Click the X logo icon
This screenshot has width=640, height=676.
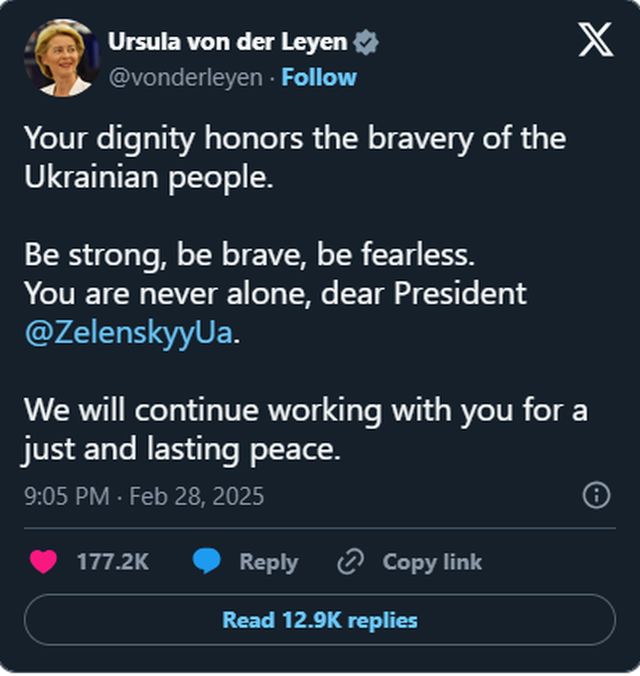tap(596, 40)
